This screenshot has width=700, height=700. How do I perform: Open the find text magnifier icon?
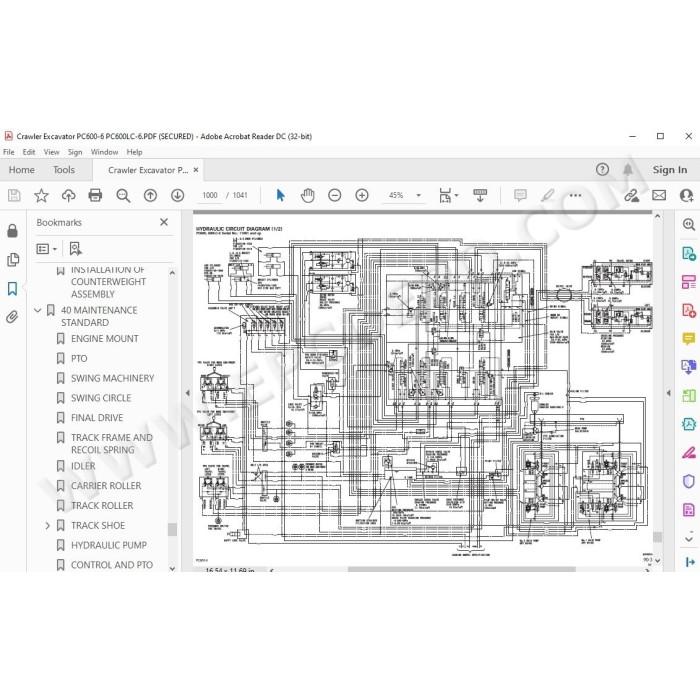click(x=123, y=195)
